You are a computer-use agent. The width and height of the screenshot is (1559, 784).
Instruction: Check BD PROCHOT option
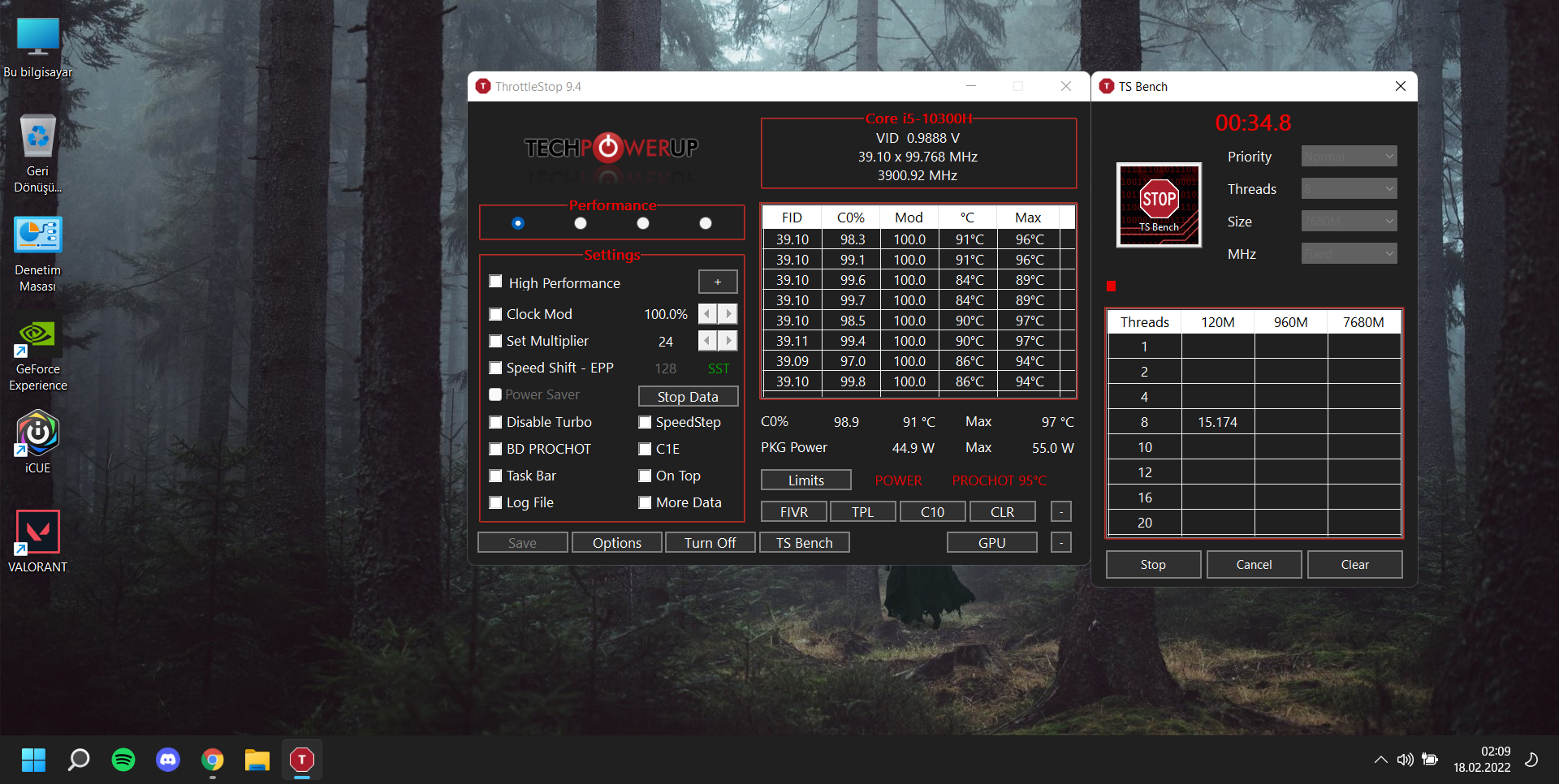click(495, 449)
